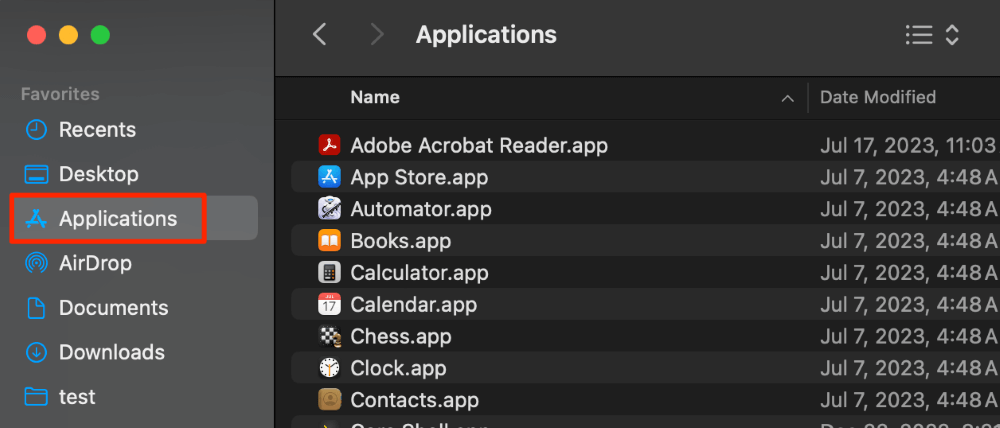Click the Desktop icon in sidebar
1000x428 pixels.
tap(36, 173)
